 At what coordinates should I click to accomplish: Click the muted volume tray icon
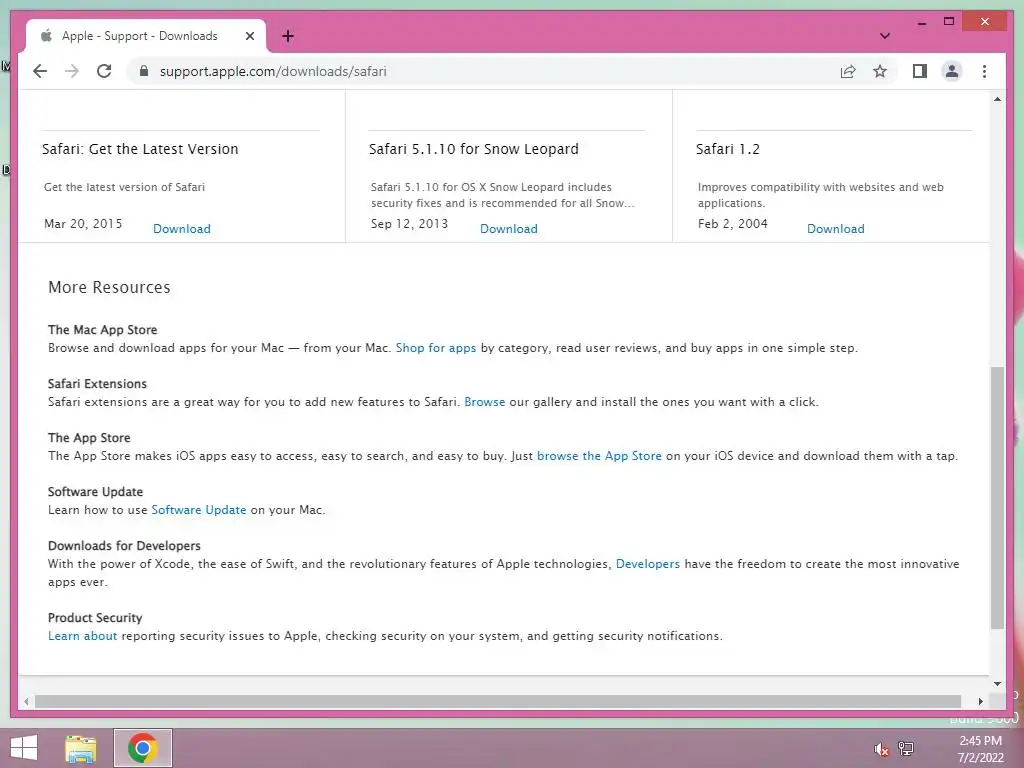(881, 749)
